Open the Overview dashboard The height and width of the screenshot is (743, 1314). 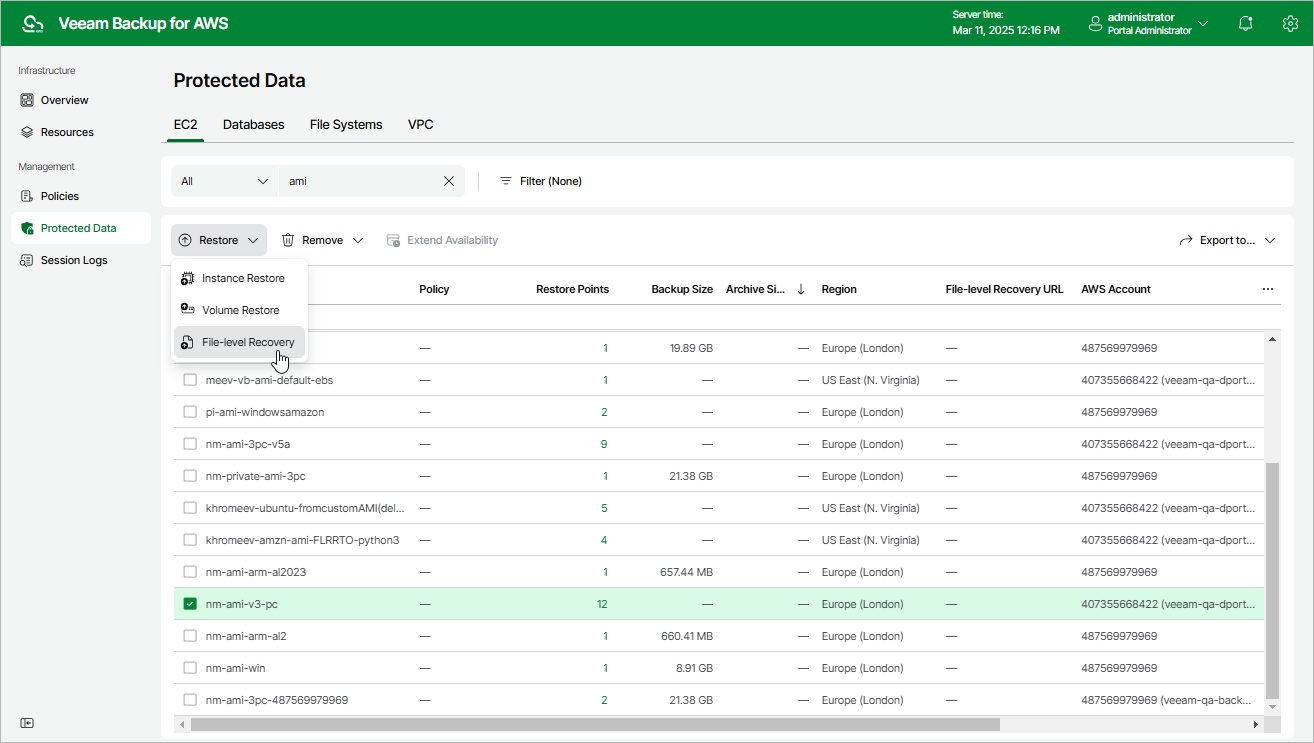[x=64, y=99]
